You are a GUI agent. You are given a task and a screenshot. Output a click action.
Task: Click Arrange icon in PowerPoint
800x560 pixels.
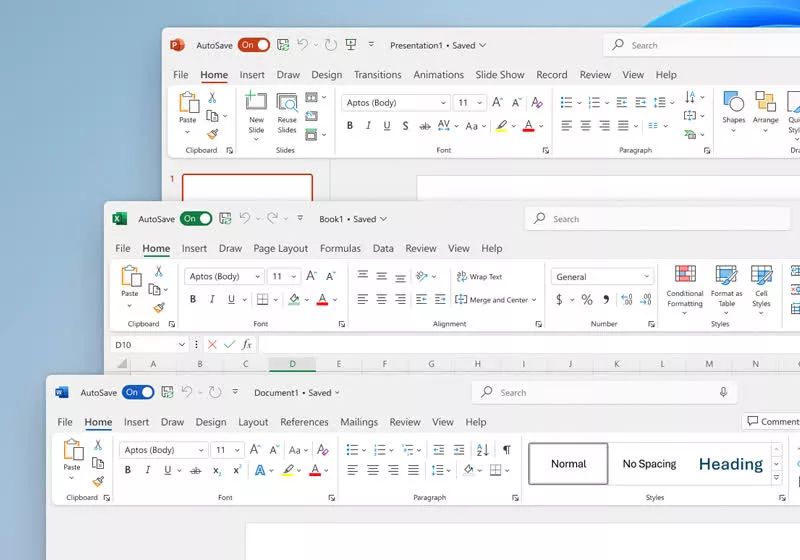[765, 101]
